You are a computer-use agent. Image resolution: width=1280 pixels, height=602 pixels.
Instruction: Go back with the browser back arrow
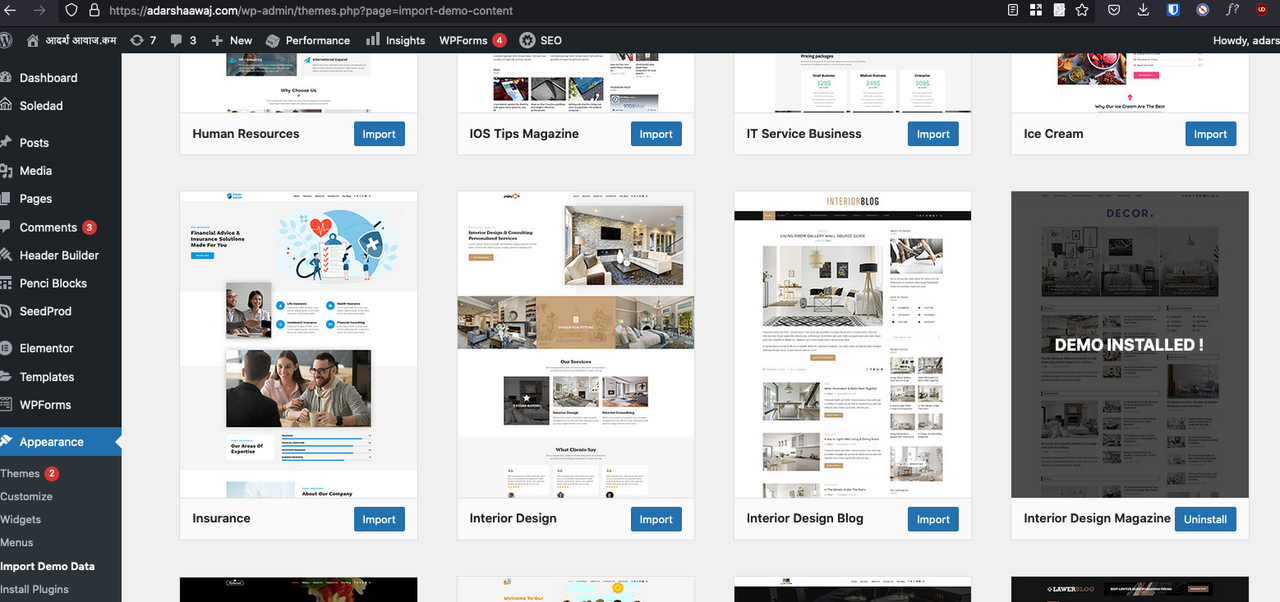pyautogui.click(x=11, y=10)
